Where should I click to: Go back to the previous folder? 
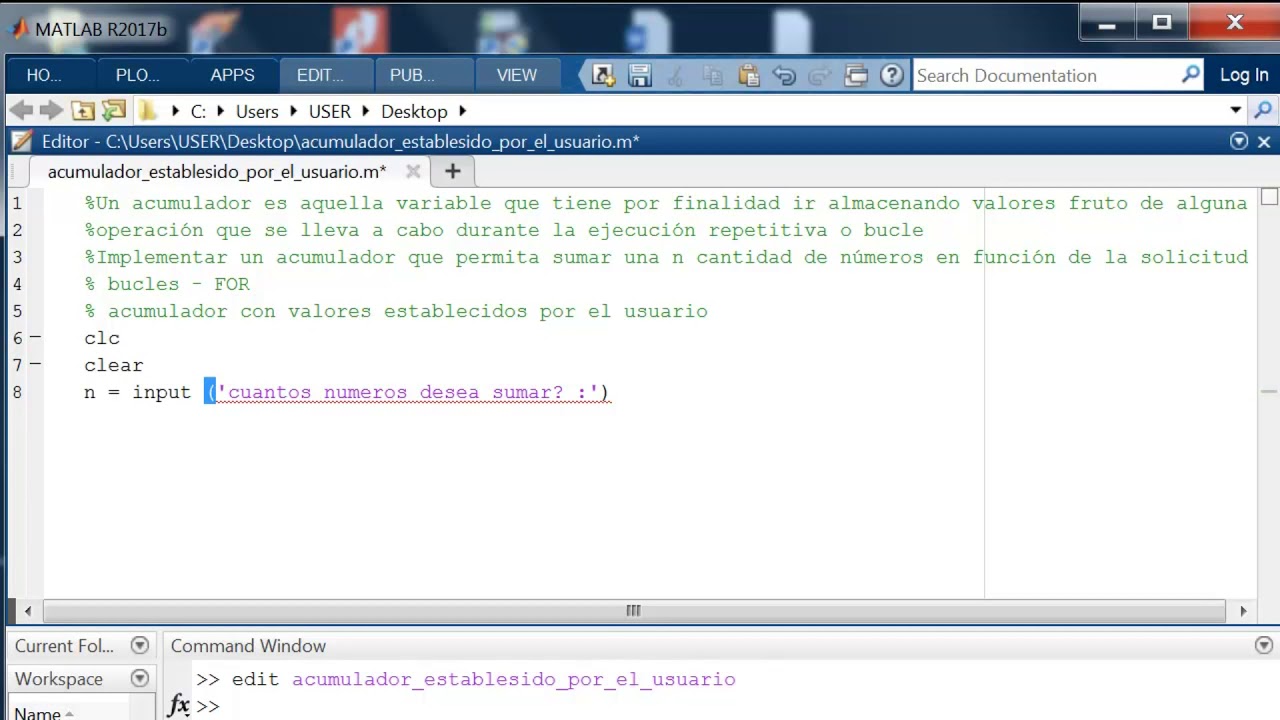(x=21, y=111)
